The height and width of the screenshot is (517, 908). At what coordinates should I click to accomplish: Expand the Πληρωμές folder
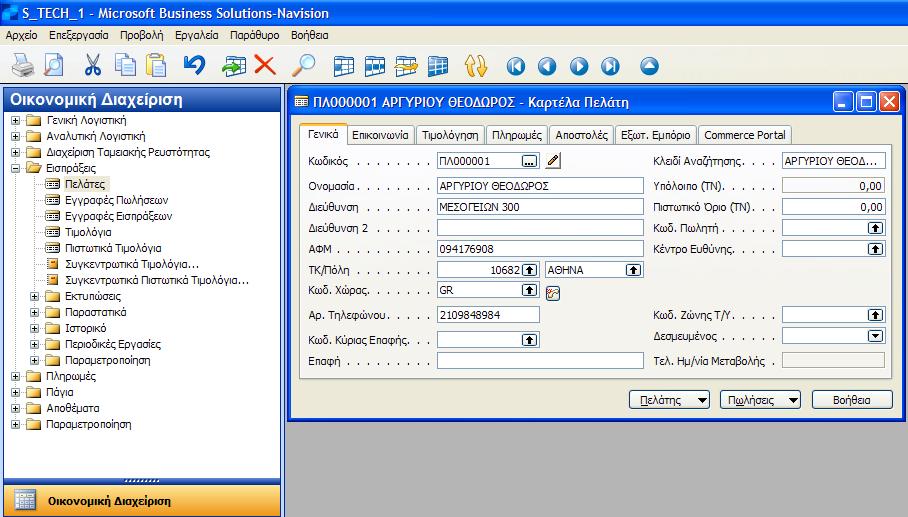(x=15, y=376)
